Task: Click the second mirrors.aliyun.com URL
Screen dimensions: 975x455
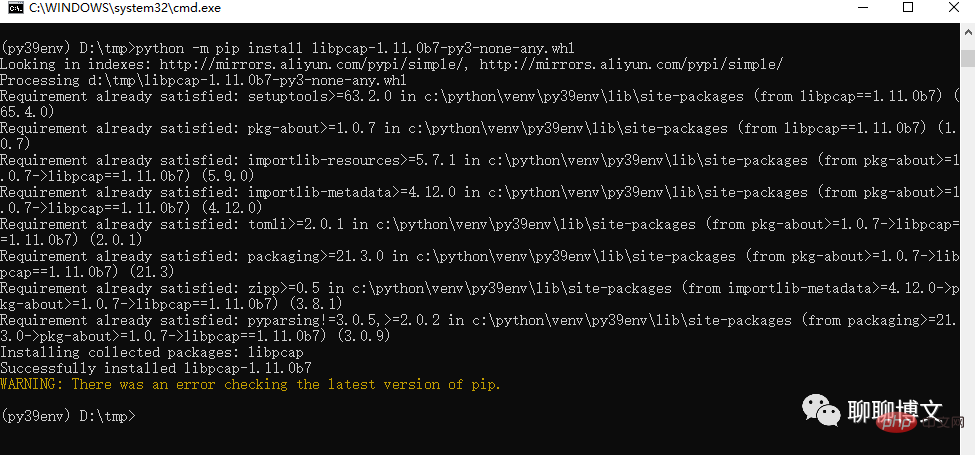Action: (x=632, y=64)
